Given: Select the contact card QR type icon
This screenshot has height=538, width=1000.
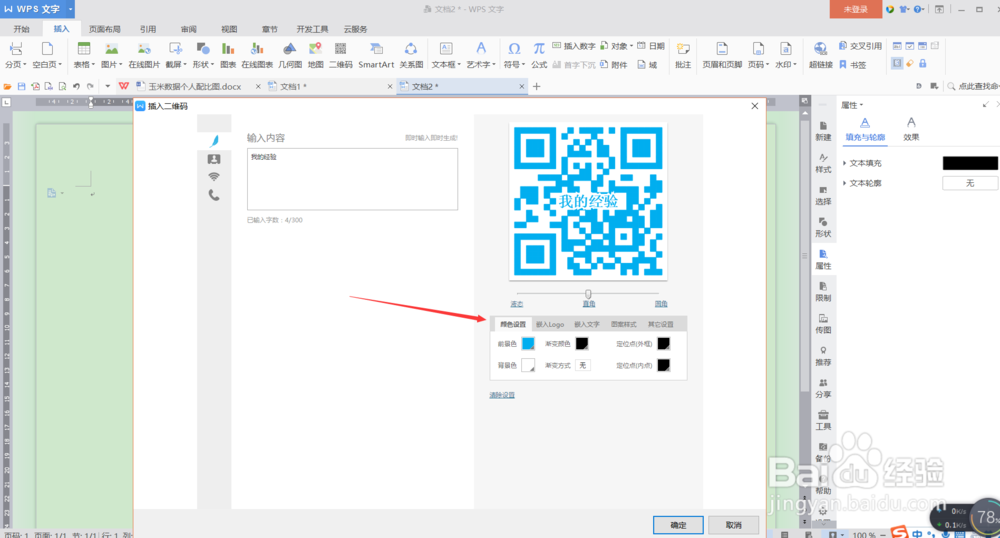Looking at the screenshot, I should [214, 159].
